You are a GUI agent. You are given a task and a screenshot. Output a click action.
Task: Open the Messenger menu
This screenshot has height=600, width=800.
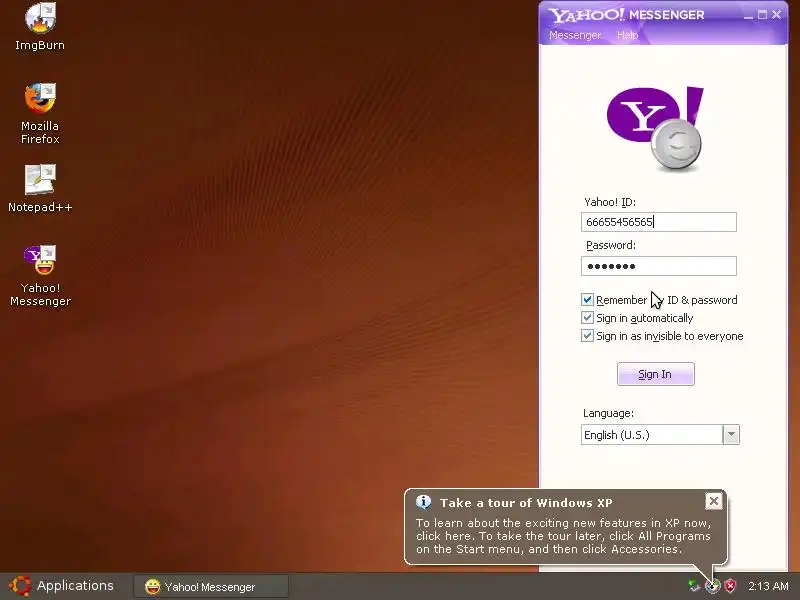575,35
